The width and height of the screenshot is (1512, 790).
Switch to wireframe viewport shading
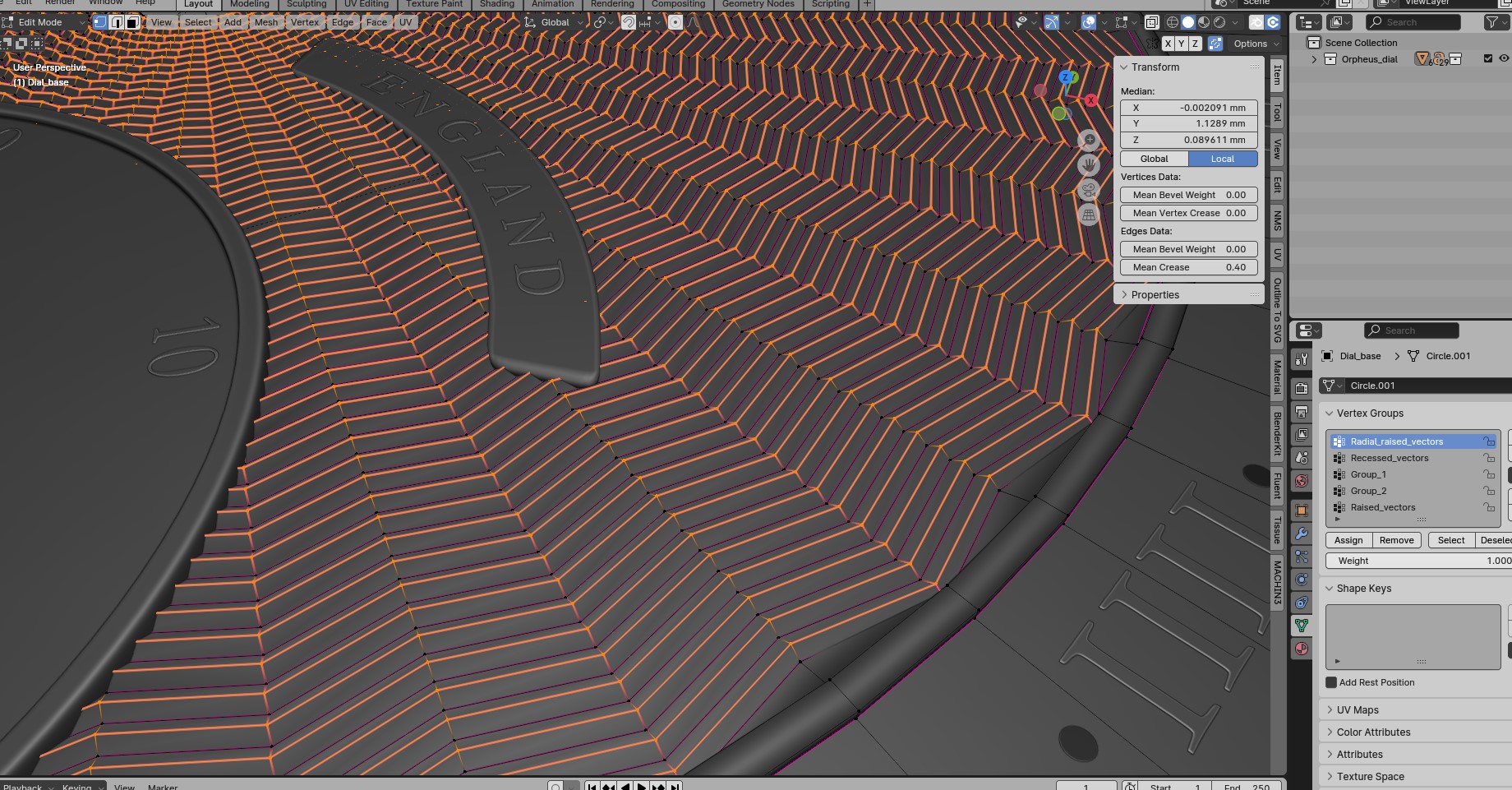tap(1173, 22)
